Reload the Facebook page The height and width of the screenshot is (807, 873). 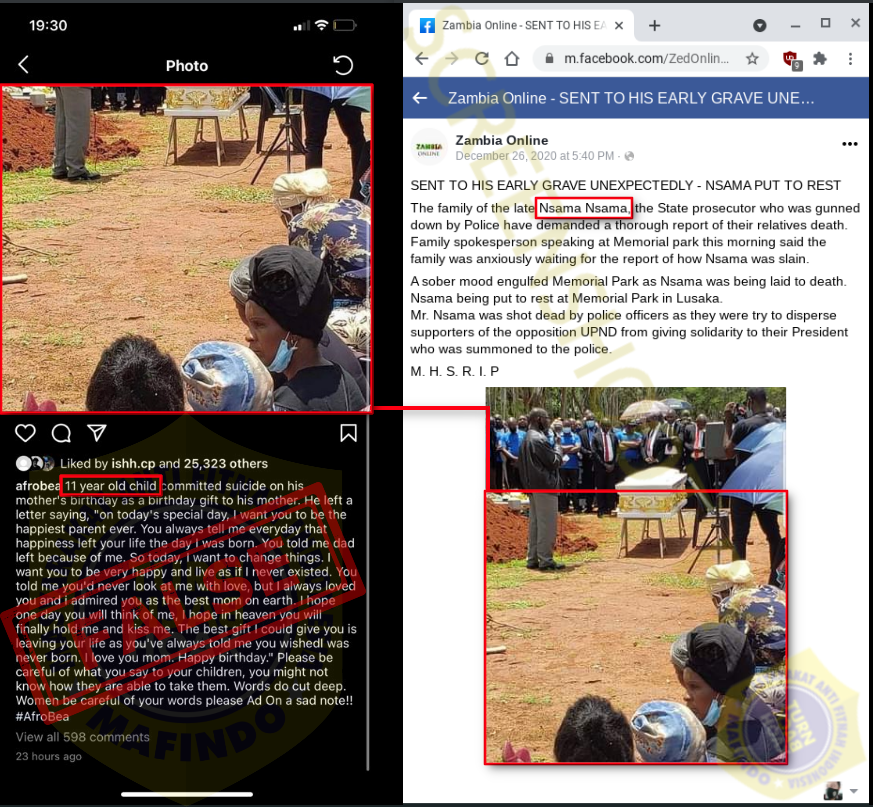point(482,58)
